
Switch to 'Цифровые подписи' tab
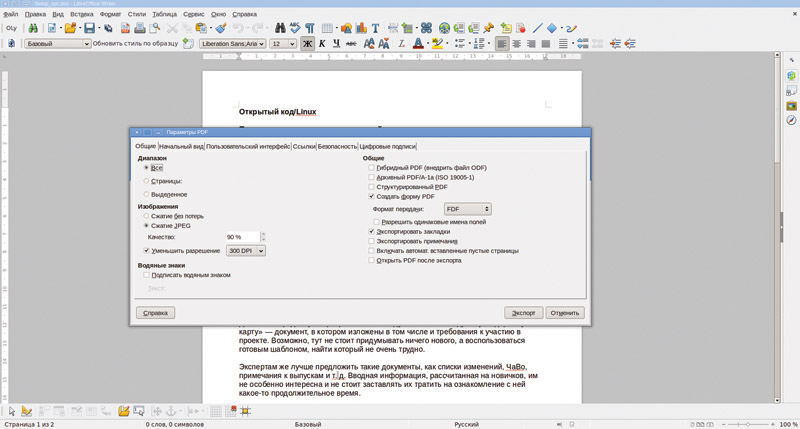[387, 146]
